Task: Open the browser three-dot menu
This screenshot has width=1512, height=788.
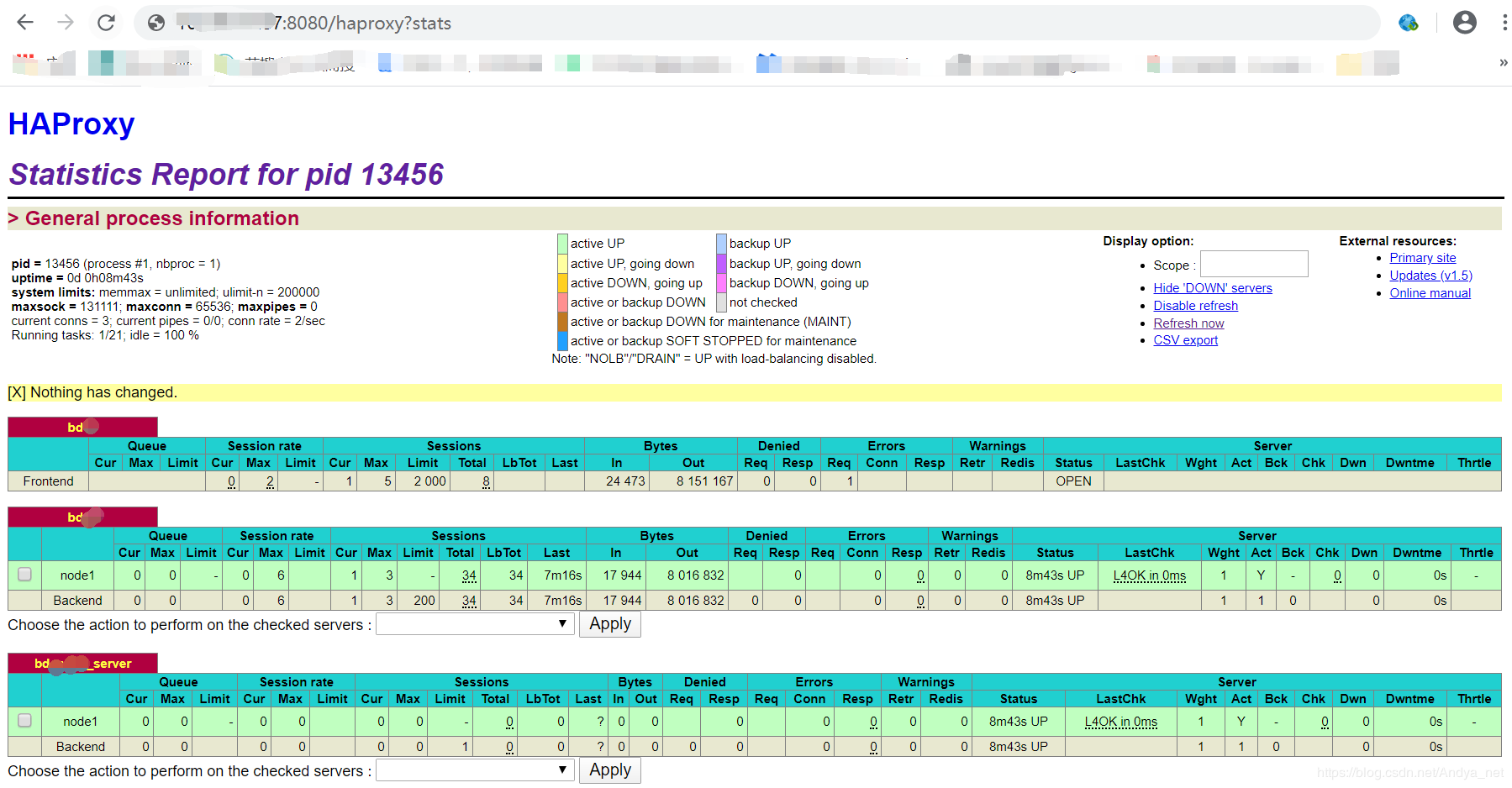Action: pos(1504,23)
